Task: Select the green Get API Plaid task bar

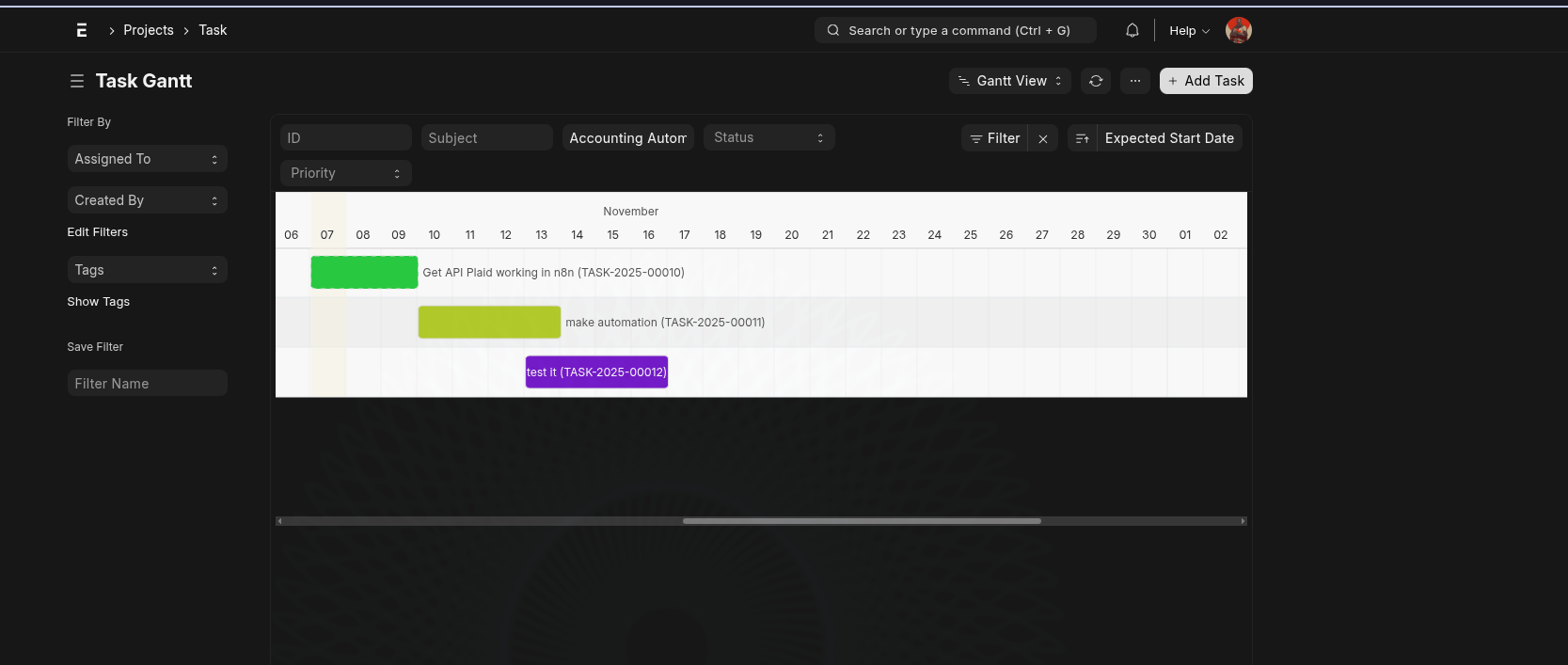Action: pyautogui.click(x=364, y=272)
